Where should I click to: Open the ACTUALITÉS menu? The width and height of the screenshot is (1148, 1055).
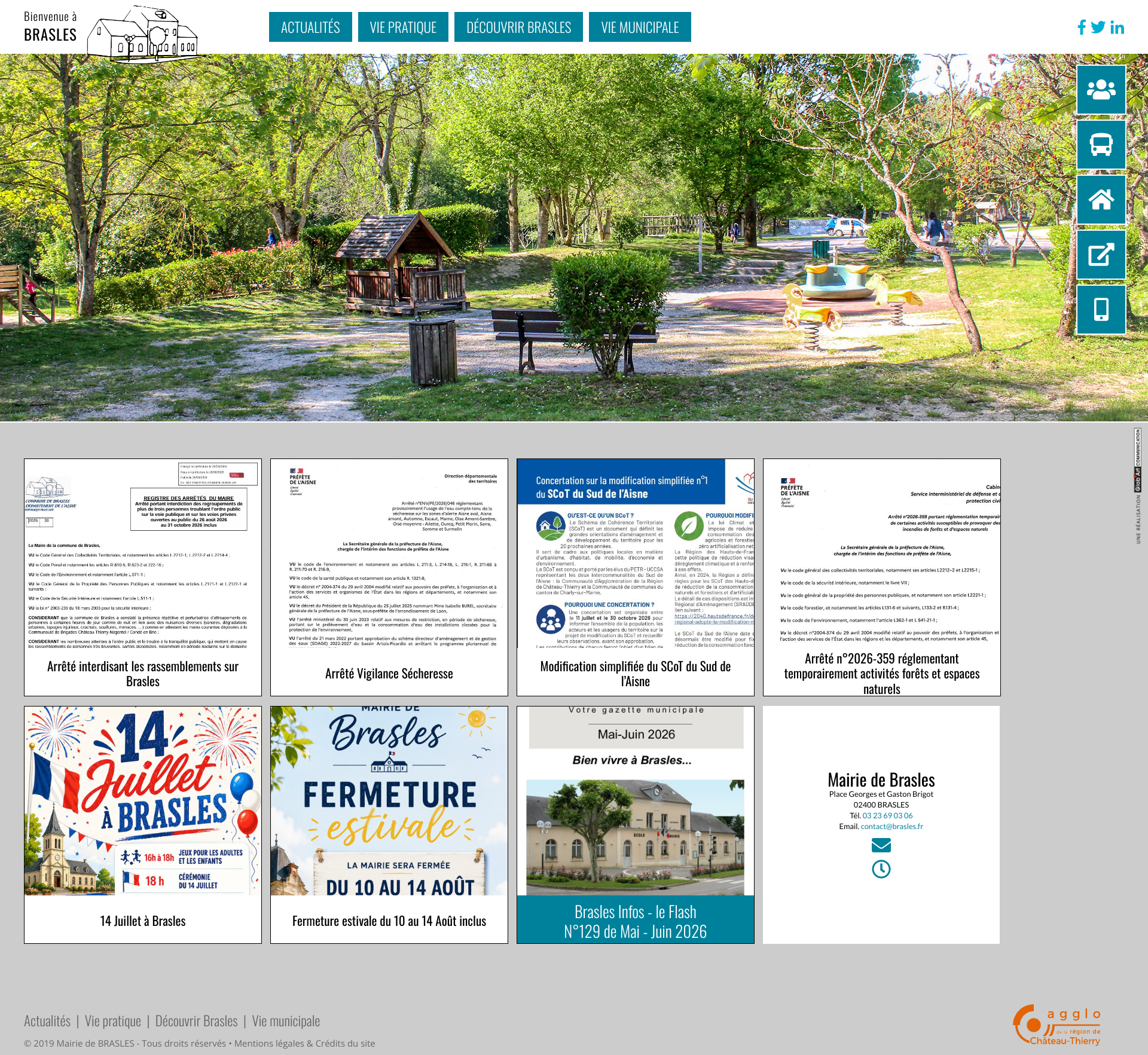point(310,27)
